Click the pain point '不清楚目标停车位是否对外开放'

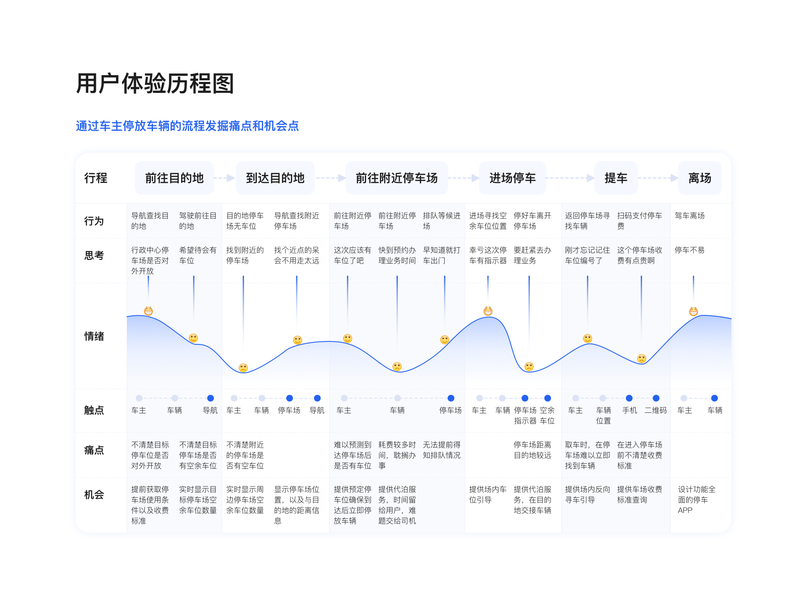[x=150, y=455]
